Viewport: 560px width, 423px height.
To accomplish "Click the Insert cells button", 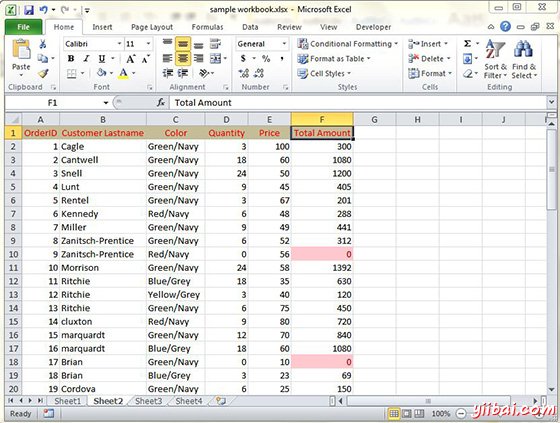I will [x=428, y=44].
